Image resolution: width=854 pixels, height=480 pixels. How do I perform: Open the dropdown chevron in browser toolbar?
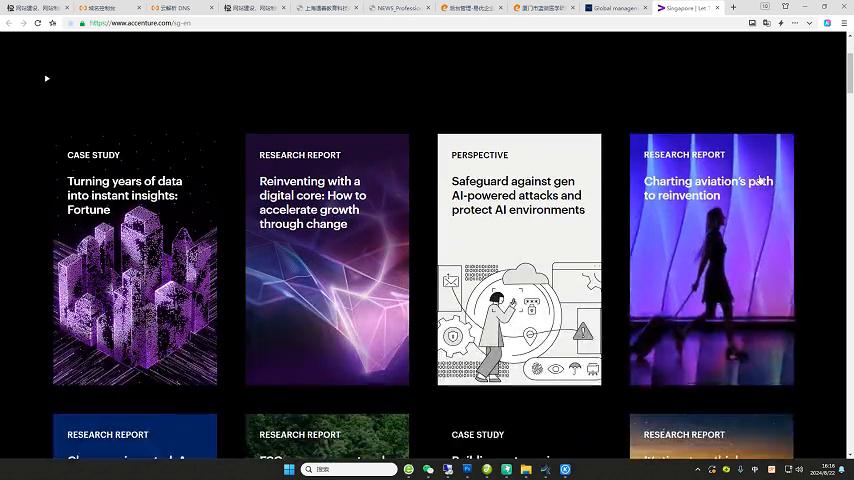(x=809, y=23)
